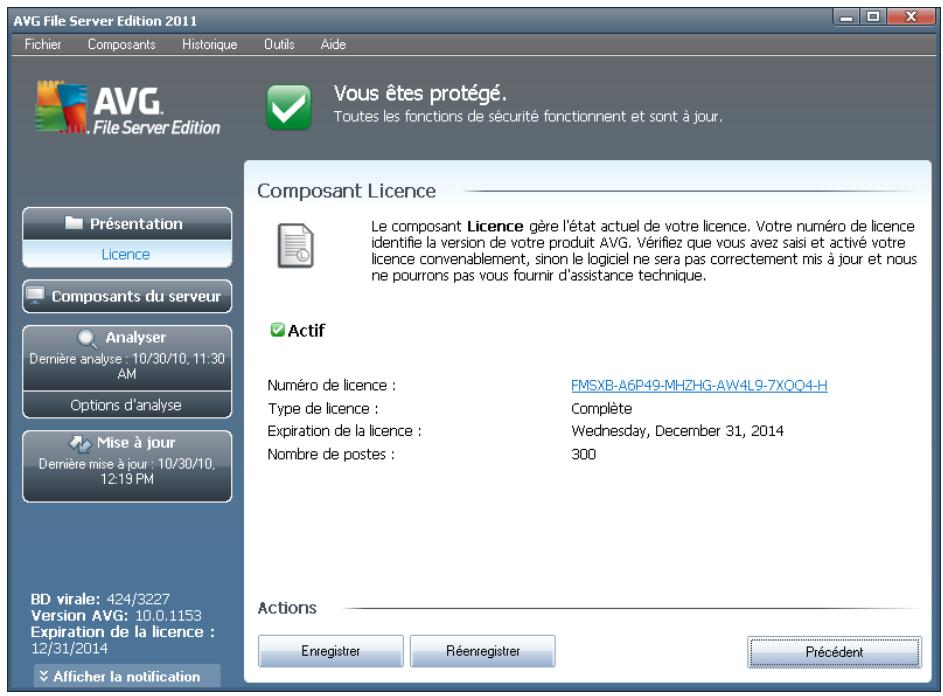This screenshot has height=696, width=943.
Task: Click 'Numéro de licence :' label
Action: tap(331, 385)
